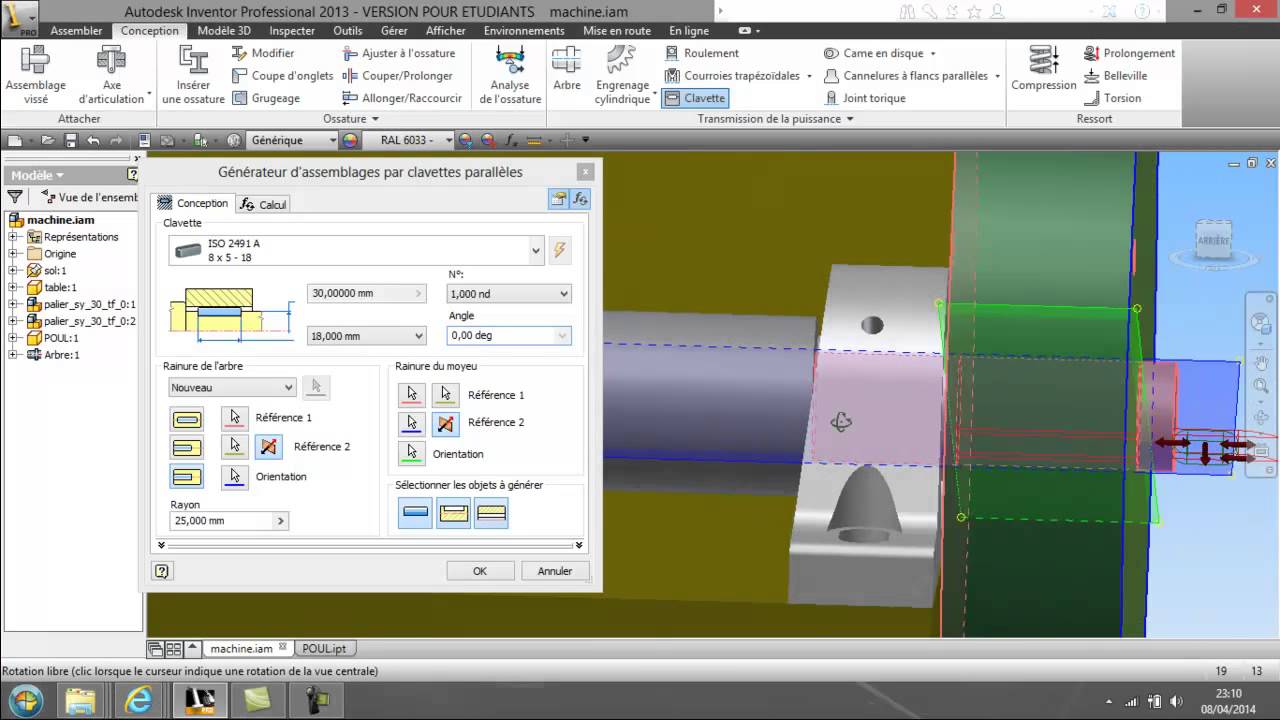
Task: Click the Annuler button
Action: tap(555, 571)
